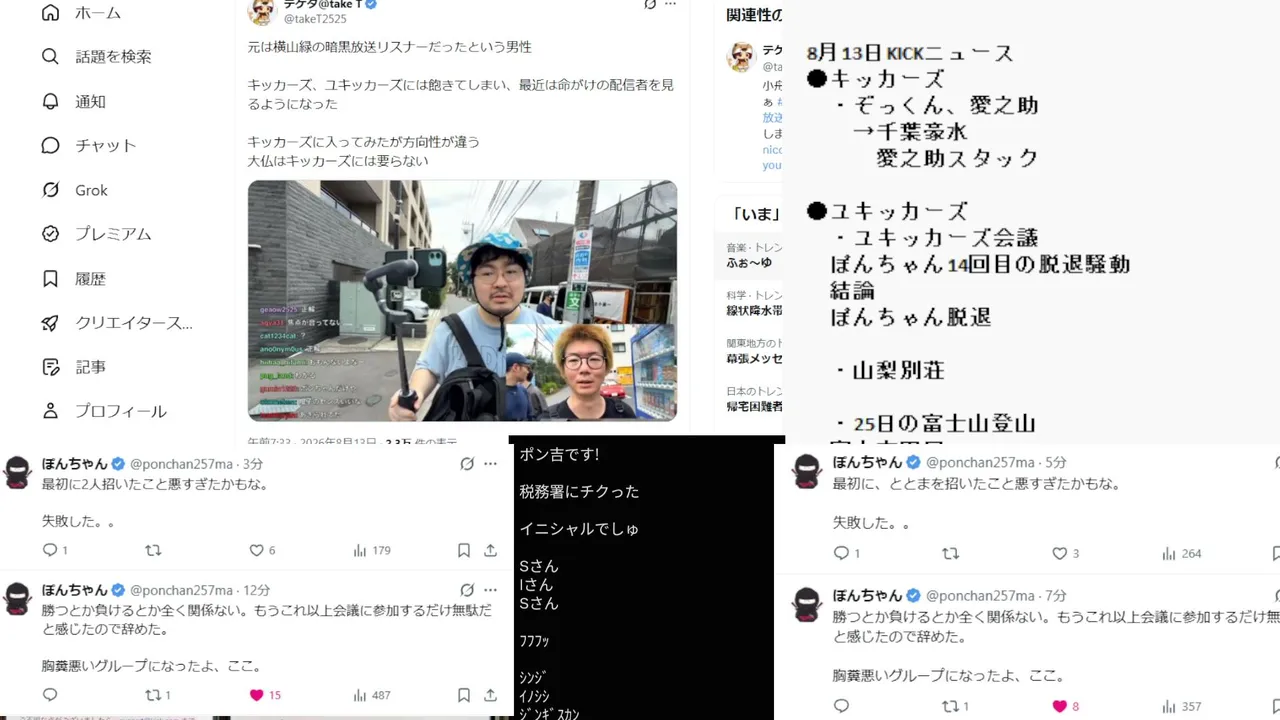This screenshot has height=720, width=1280.
Task: Open the 通知 bell icon
Action: (x=50, y=101)
